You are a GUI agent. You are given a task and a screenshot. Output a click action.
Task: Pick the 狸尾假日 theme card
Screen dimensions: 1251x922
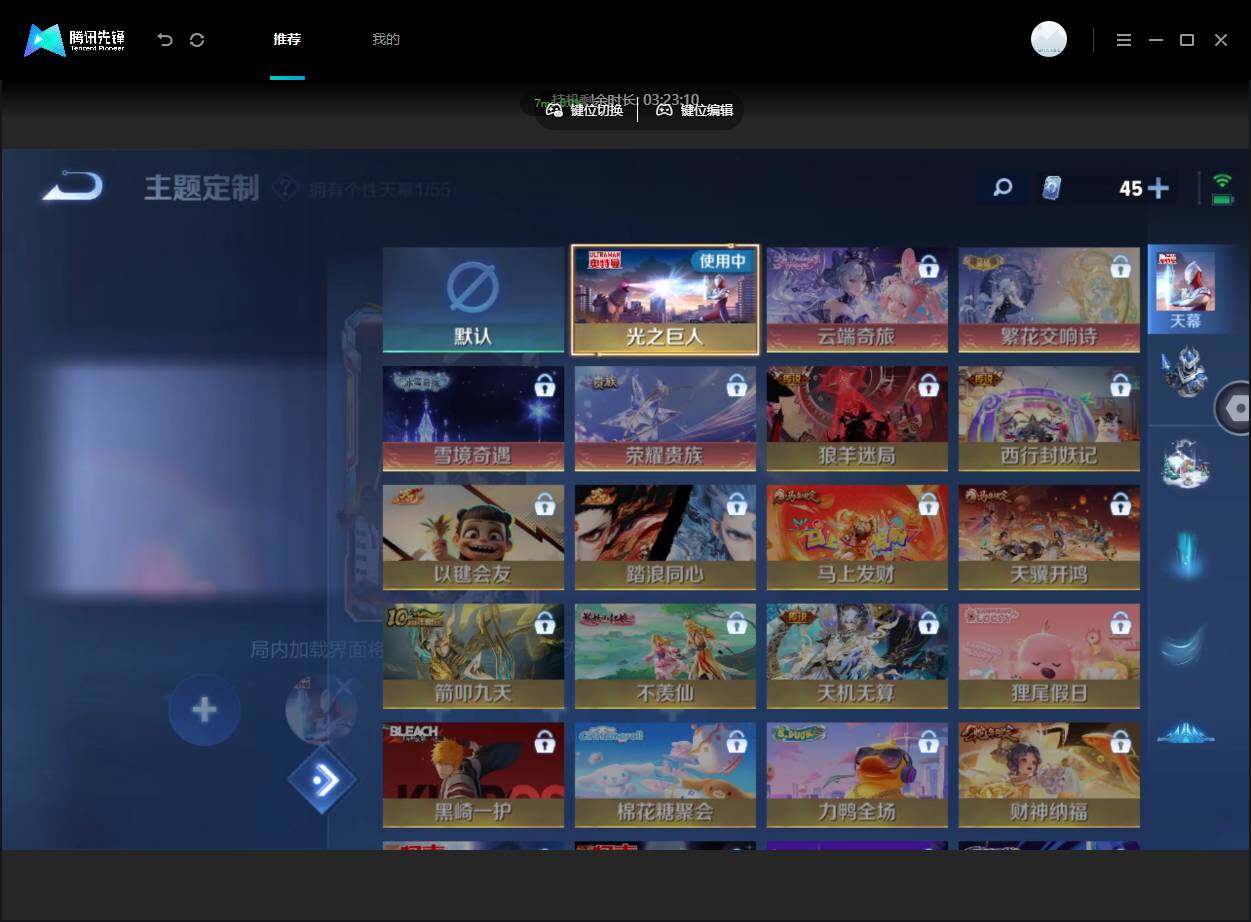pyautogui.click(x=1049, y=656)
